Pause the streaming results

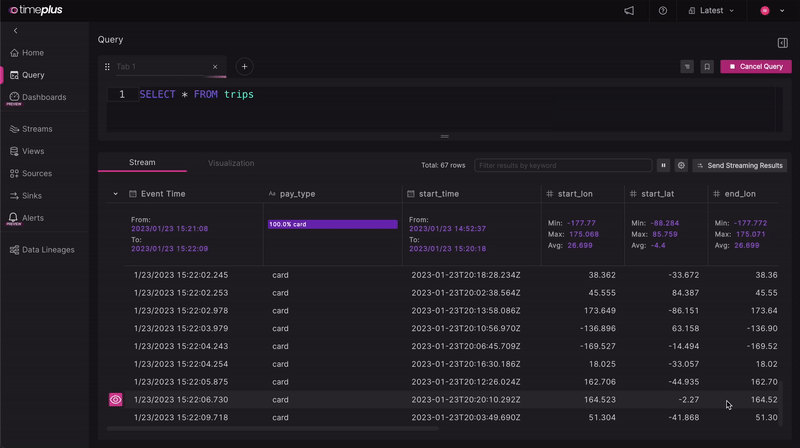click(663, 165)
